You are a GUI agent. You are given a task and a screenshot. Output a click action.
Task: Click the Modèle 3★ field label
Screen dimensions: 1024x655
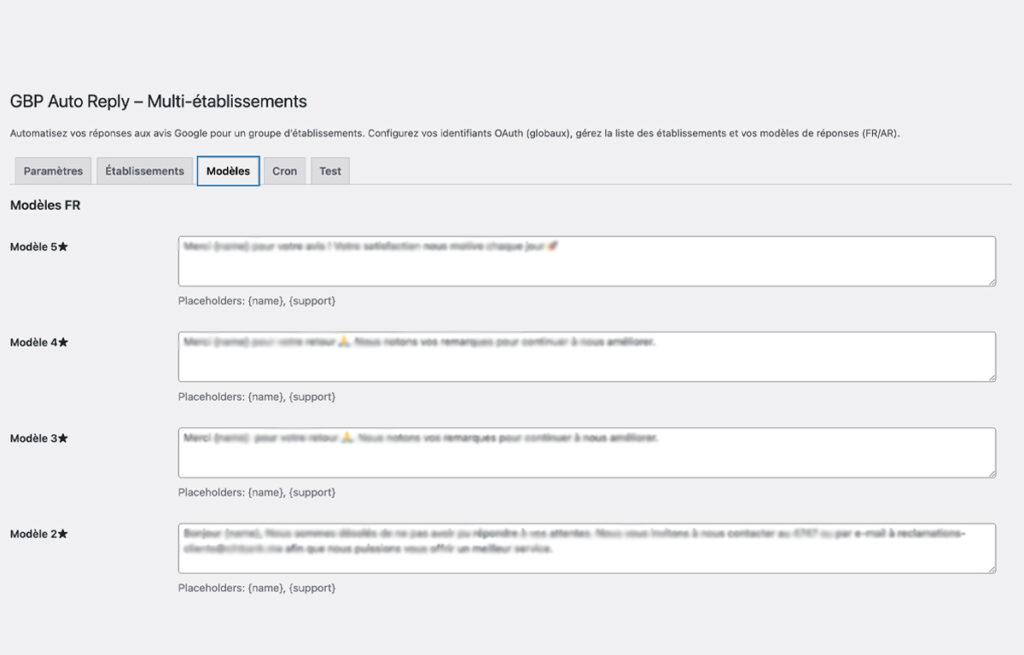[x=39, y=438]
